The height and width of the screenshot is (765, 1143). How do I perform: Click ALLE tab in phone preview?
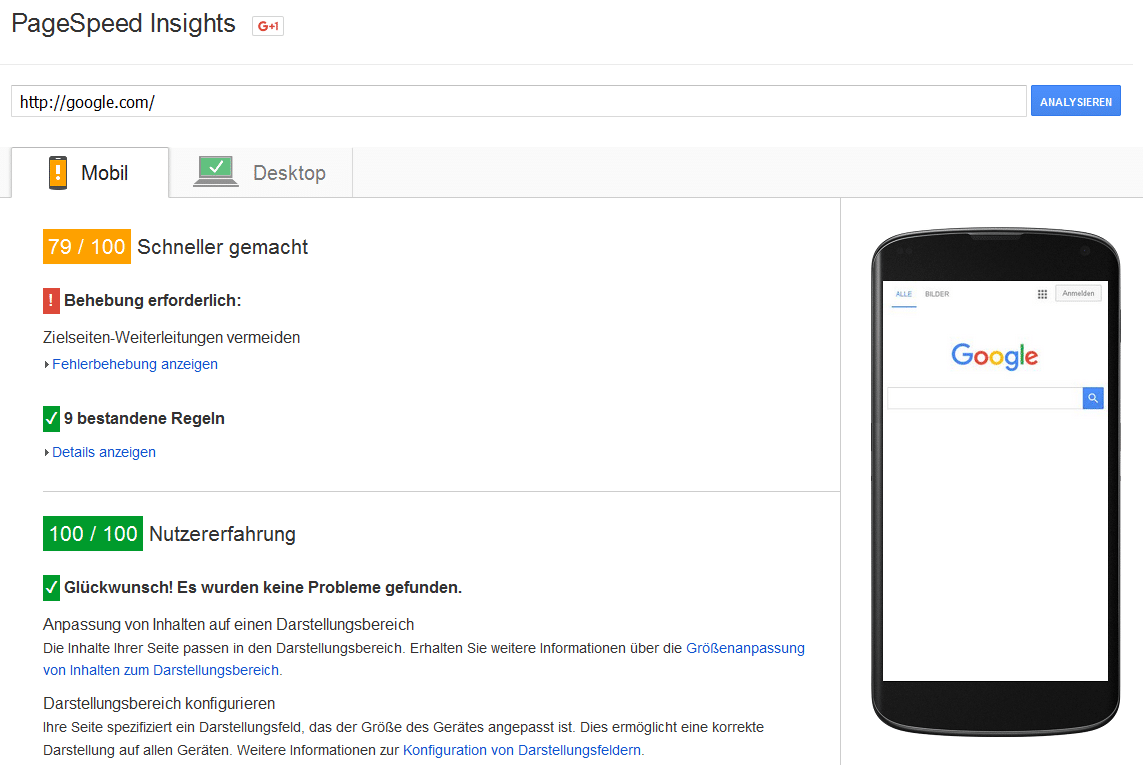click(904, 294)
